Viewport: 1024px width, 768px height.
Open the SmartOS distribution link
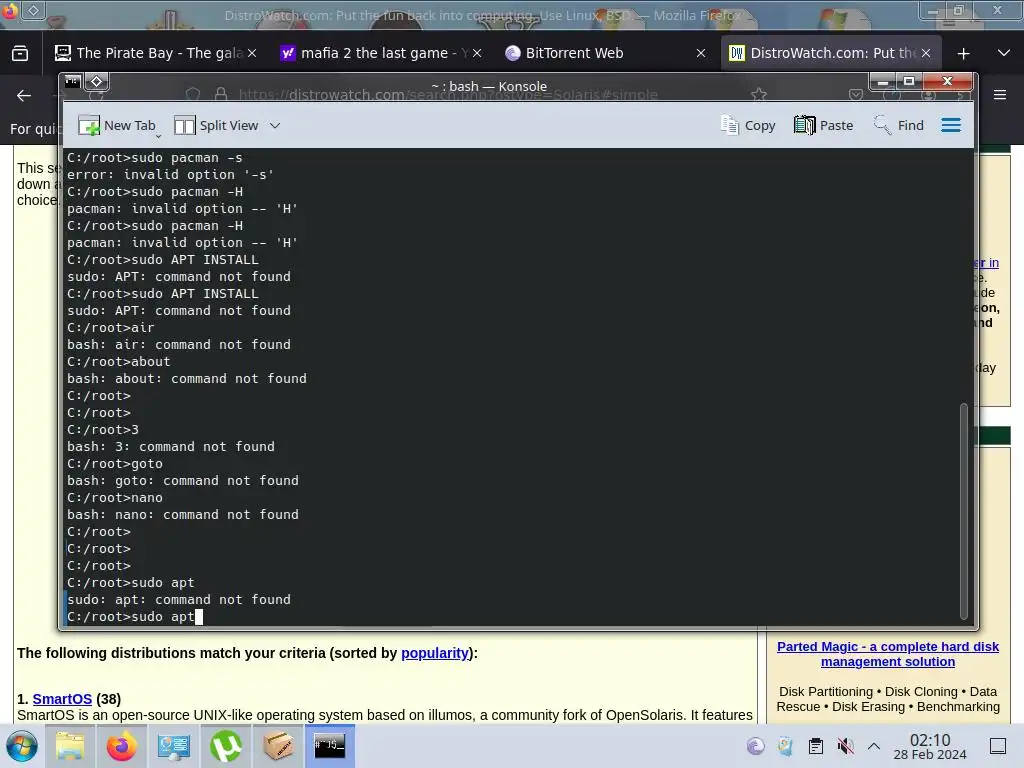(62, 699)
